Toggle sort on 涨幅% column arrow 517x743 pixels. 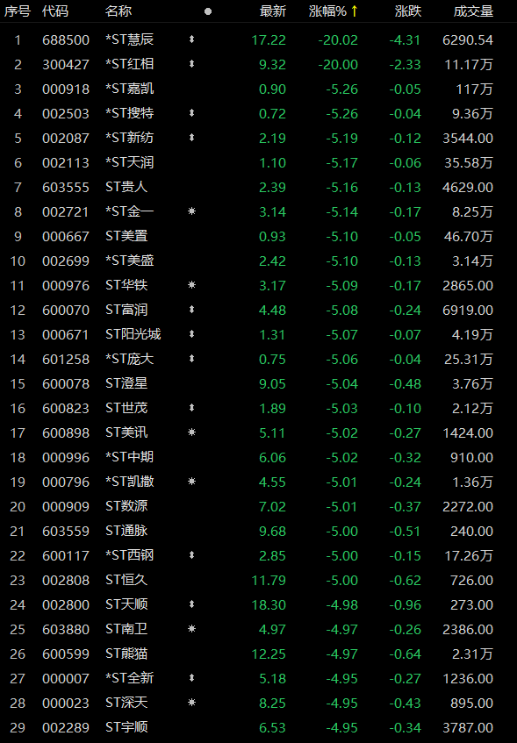pyautogui.click(x=354, y=11)
